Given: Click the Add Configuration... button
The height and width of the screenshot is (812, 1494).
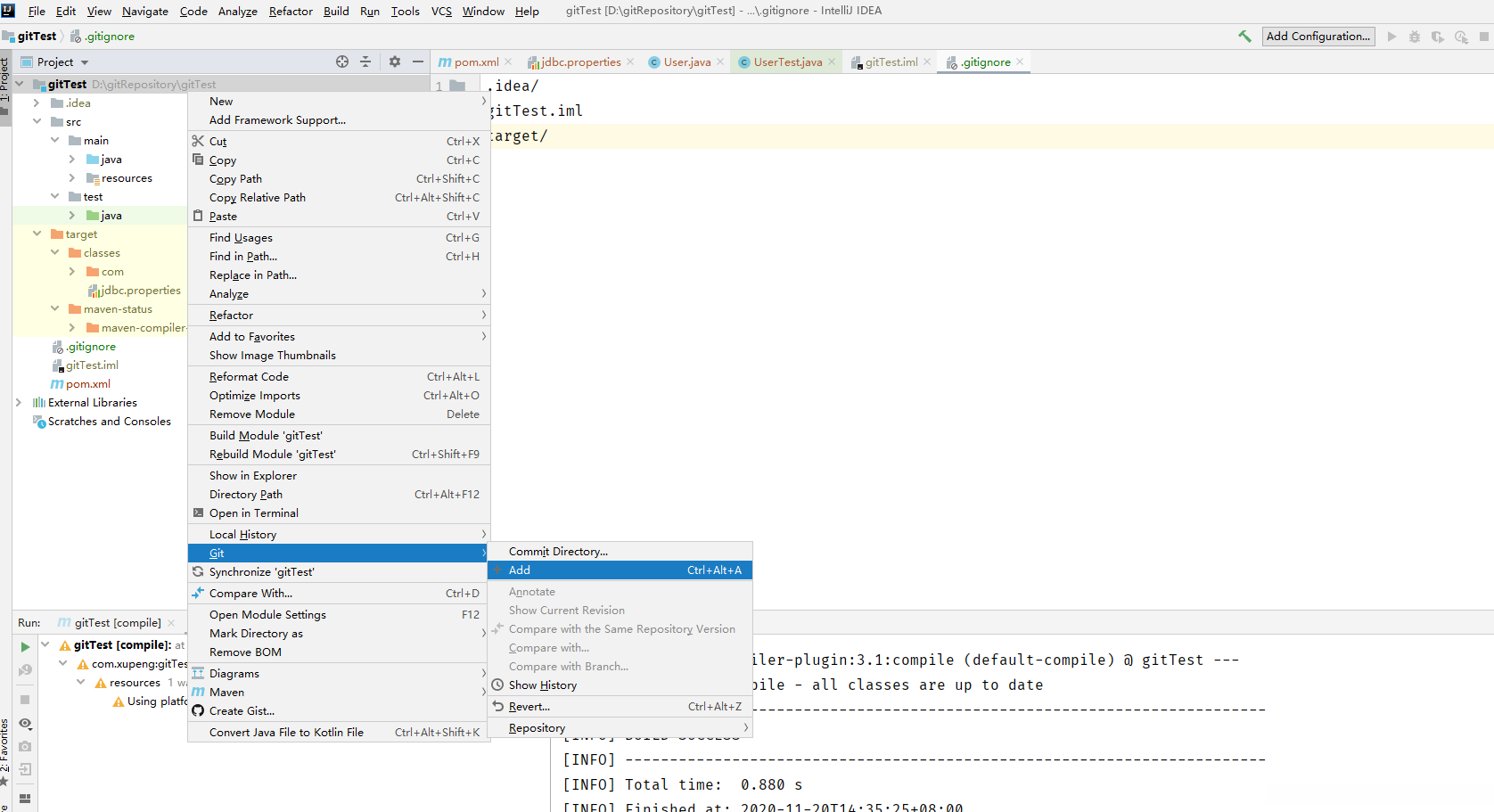Looking at the screenshot, I should pos(1318,37).
